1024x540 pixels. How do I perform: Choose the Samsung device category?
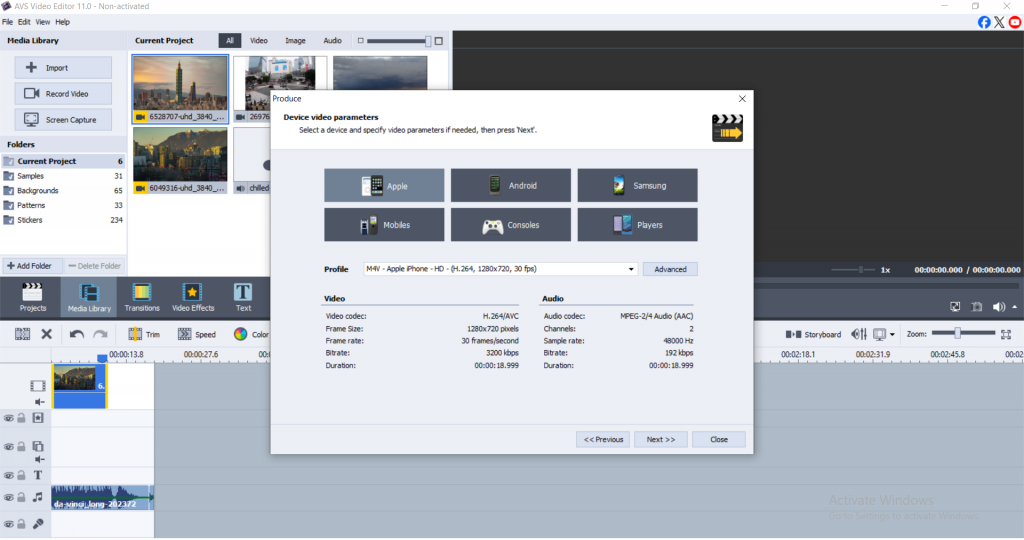pos(637,185)
